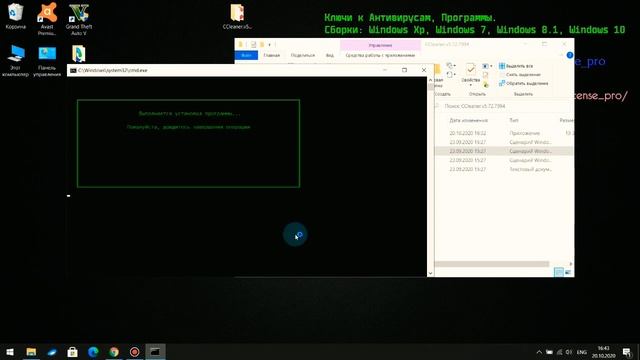Open Средства работы с приложениями tab
This screenshot has width=640, height=360.
pyautogui.click(x=380, y=55)
